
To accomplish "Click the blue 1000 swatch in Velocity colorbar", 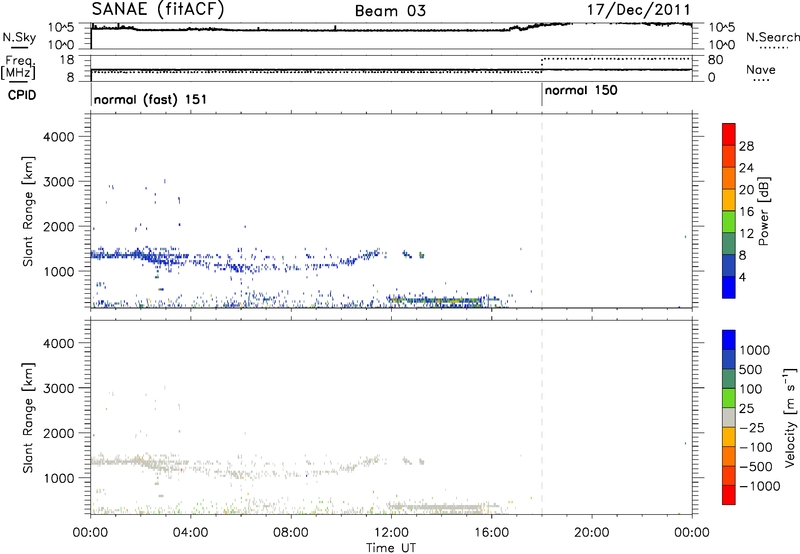I will coord(729,340).
